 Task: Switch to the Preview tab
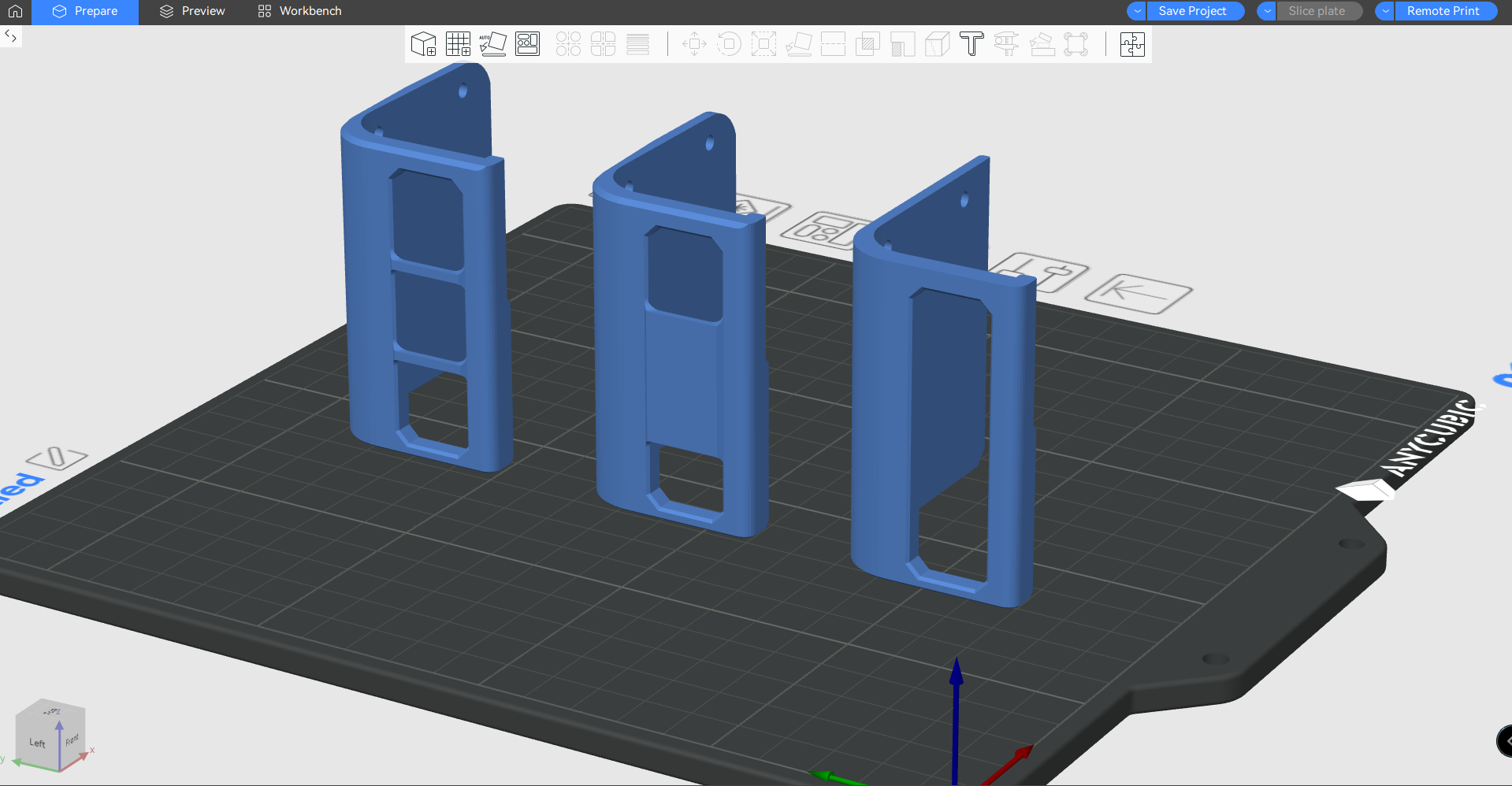[x=192, y=11]
